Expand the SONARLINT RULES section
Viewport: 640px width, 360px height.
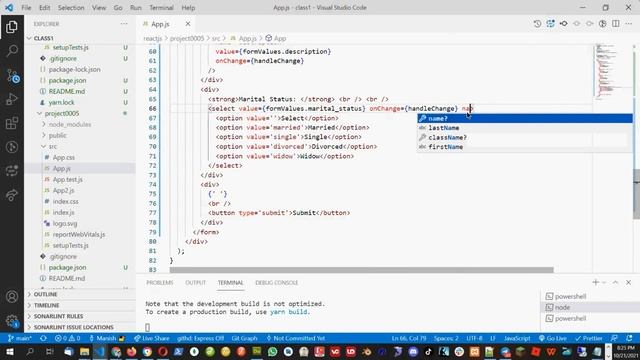58,316
